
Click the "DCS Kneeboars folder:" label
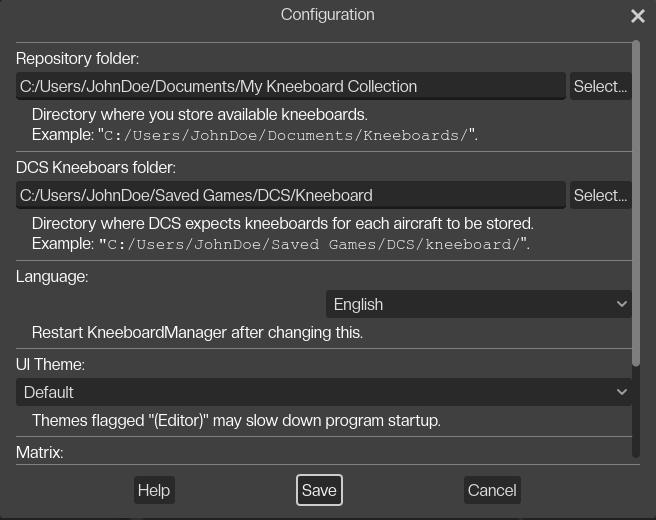pos(96,168)
